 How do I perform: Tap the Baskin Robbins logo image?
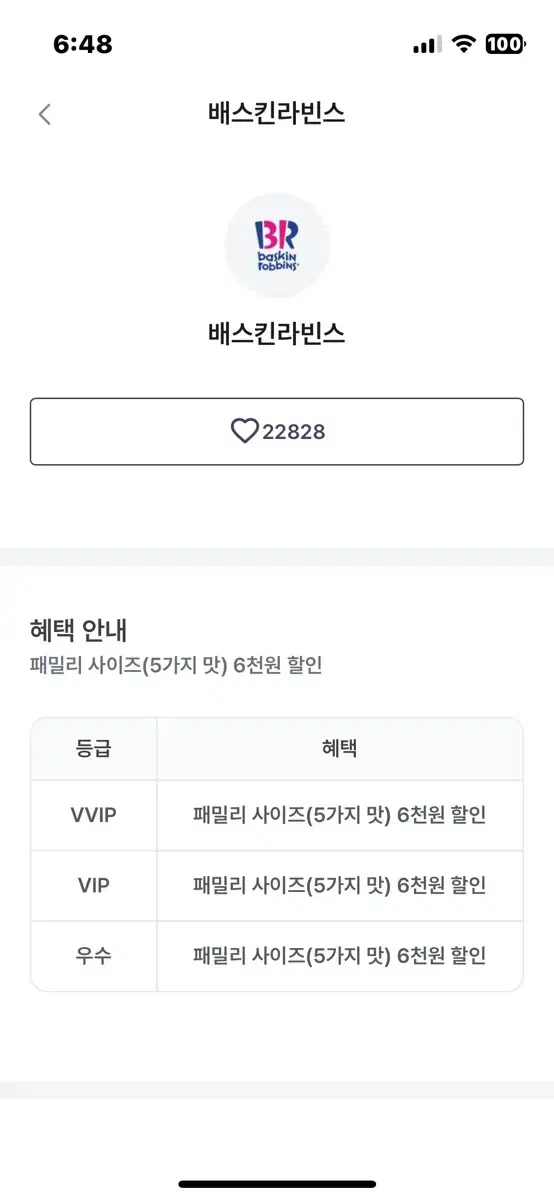pos(277,245)
